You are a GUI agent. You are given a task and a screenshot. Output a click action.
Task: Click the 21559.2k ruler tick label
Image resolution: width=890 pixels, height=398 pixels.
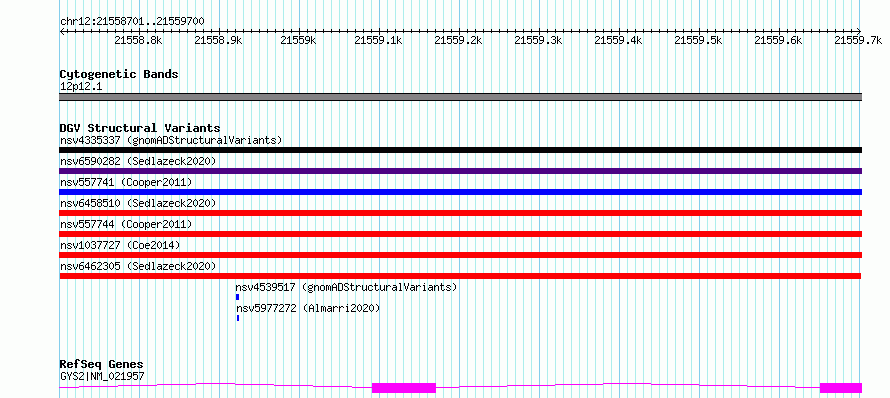pyautogui.click(x=459, y=40)
